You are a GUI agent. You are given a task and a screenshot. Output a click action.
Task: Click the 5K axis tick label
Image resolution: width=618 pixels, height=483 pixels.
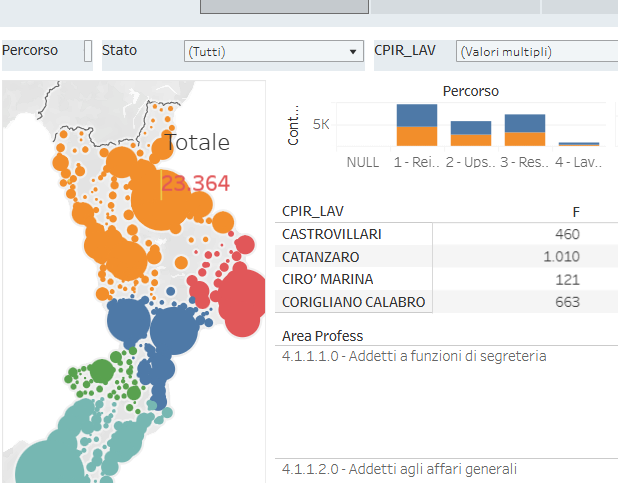point(321,124)
